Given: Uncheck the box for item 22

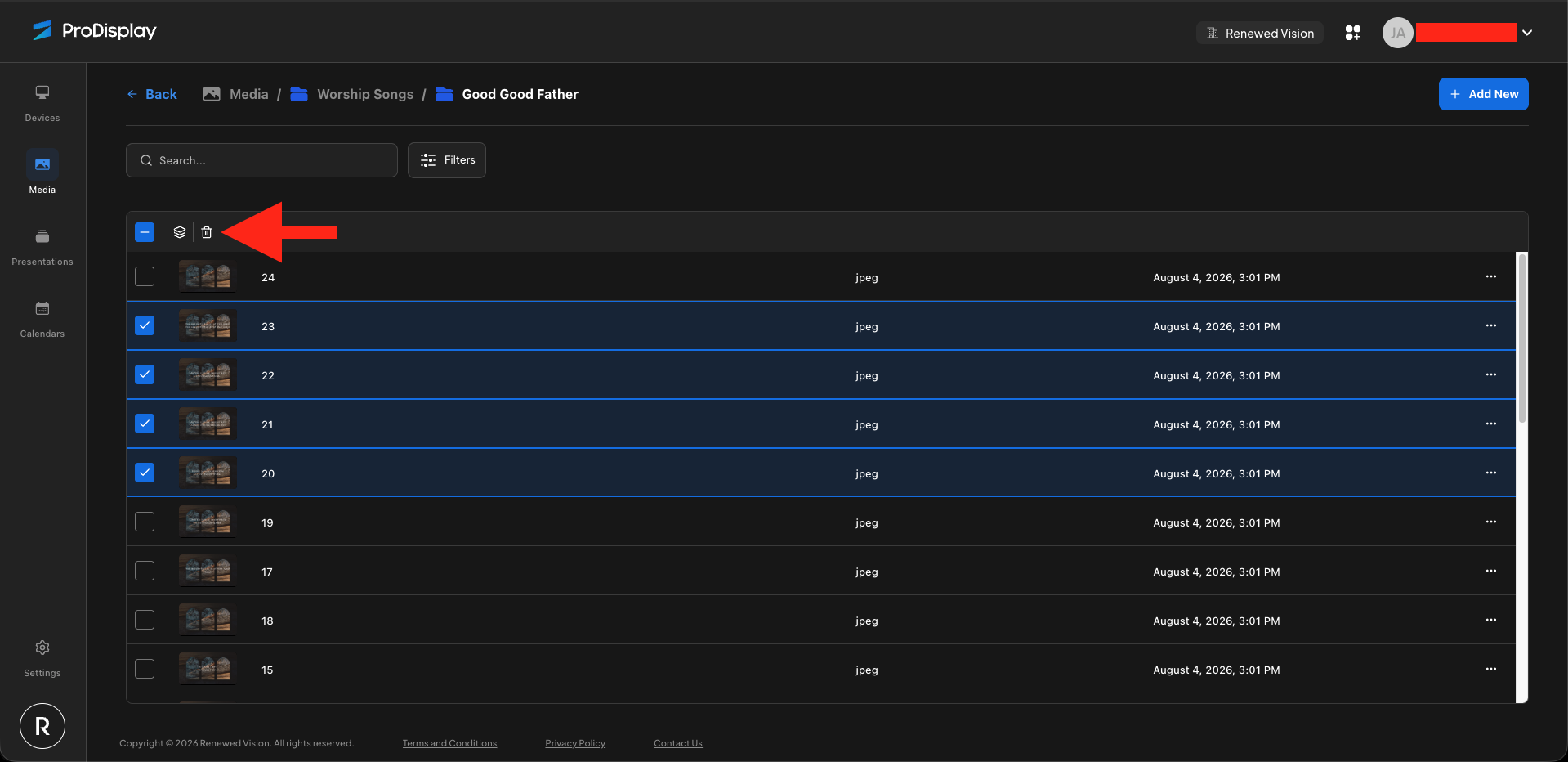Looking at the screenshot, I should point(145,374).
